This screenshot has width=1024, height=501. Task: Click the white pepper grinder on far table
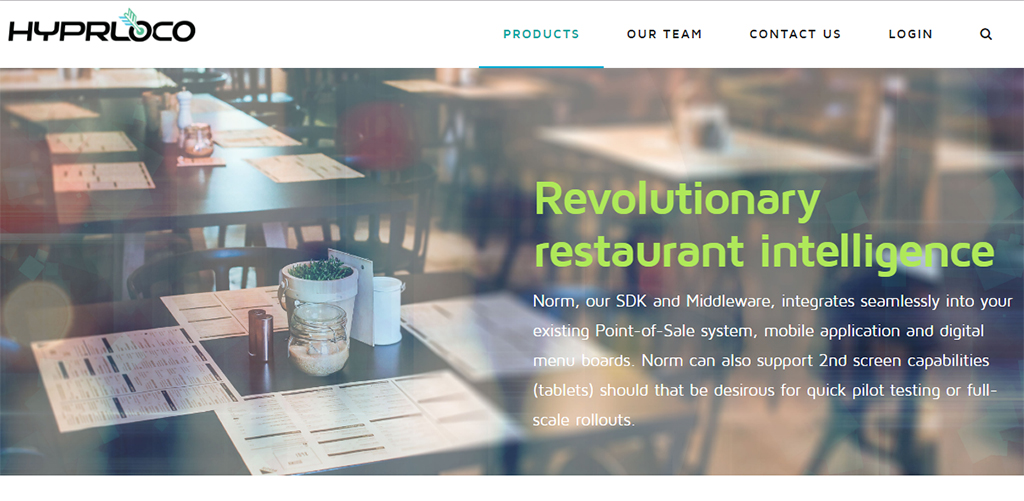pos(185,108)
